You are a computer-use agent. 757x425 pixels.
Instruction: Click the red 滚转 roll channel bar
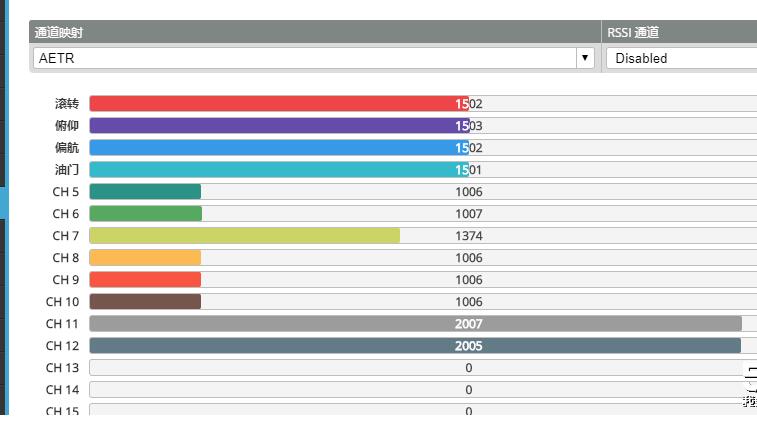[278, 104]
